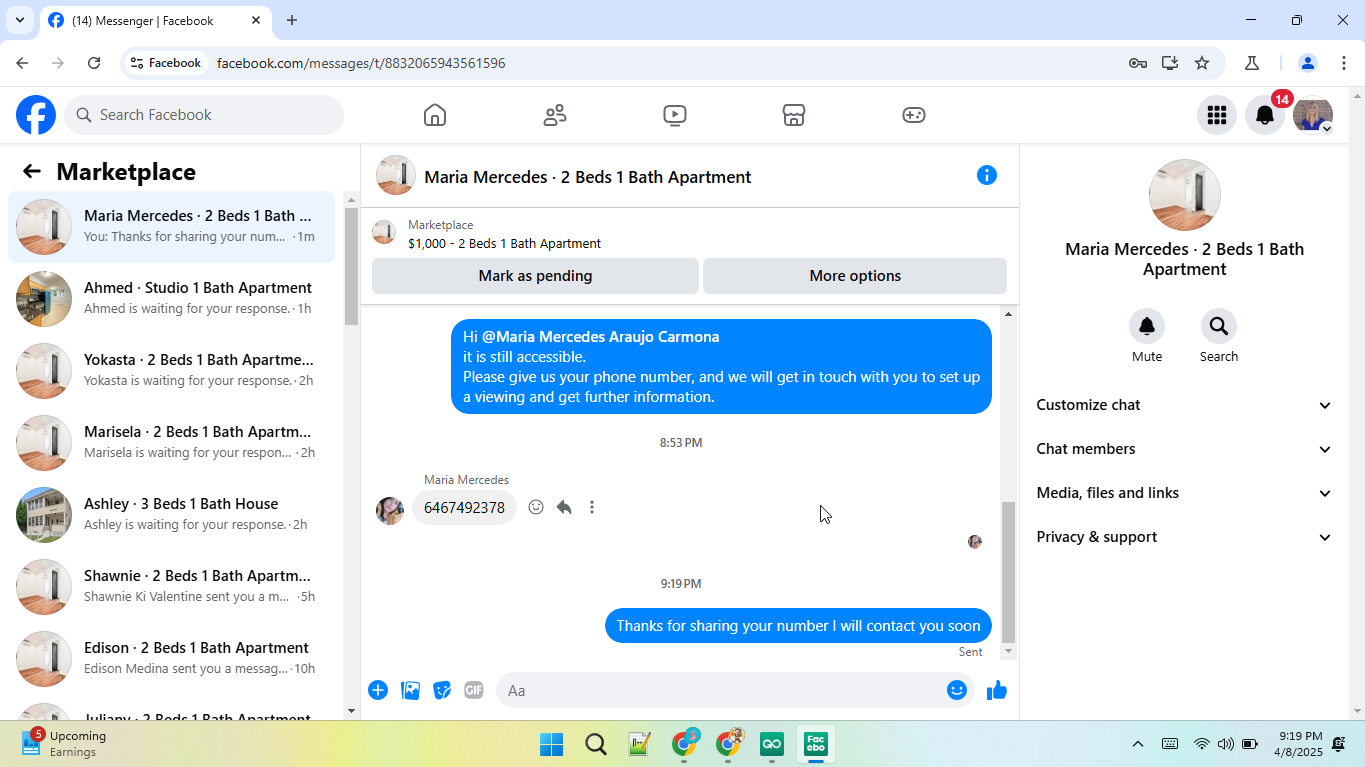
Task: Open the browser three-dot menu
Action: click(x=1343, y=63)
